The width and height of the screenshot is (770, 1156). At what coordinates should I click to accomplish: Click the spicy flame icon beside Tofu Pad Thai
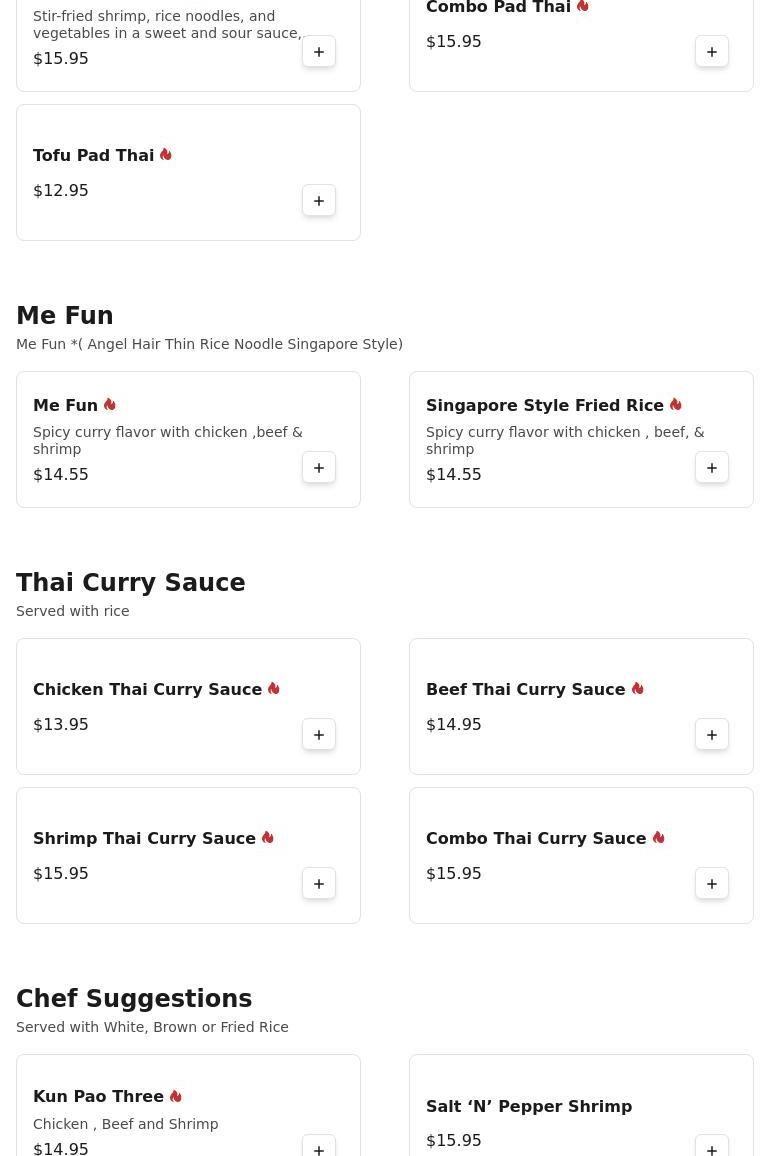point(166,155)
